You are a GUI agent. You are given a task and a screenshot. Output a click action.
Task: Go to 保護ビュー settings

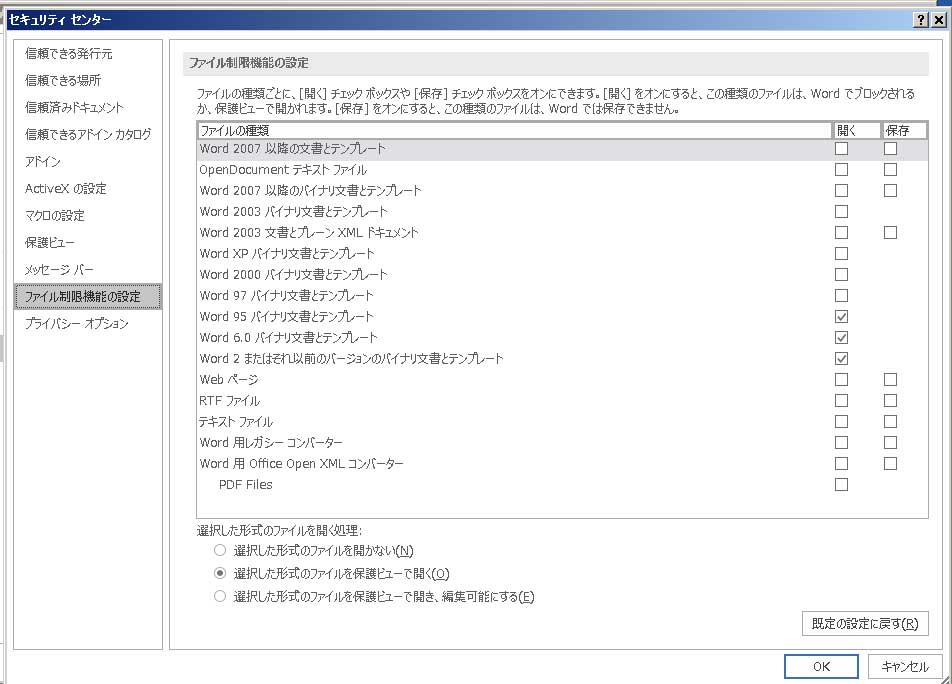tap(50, 242)
